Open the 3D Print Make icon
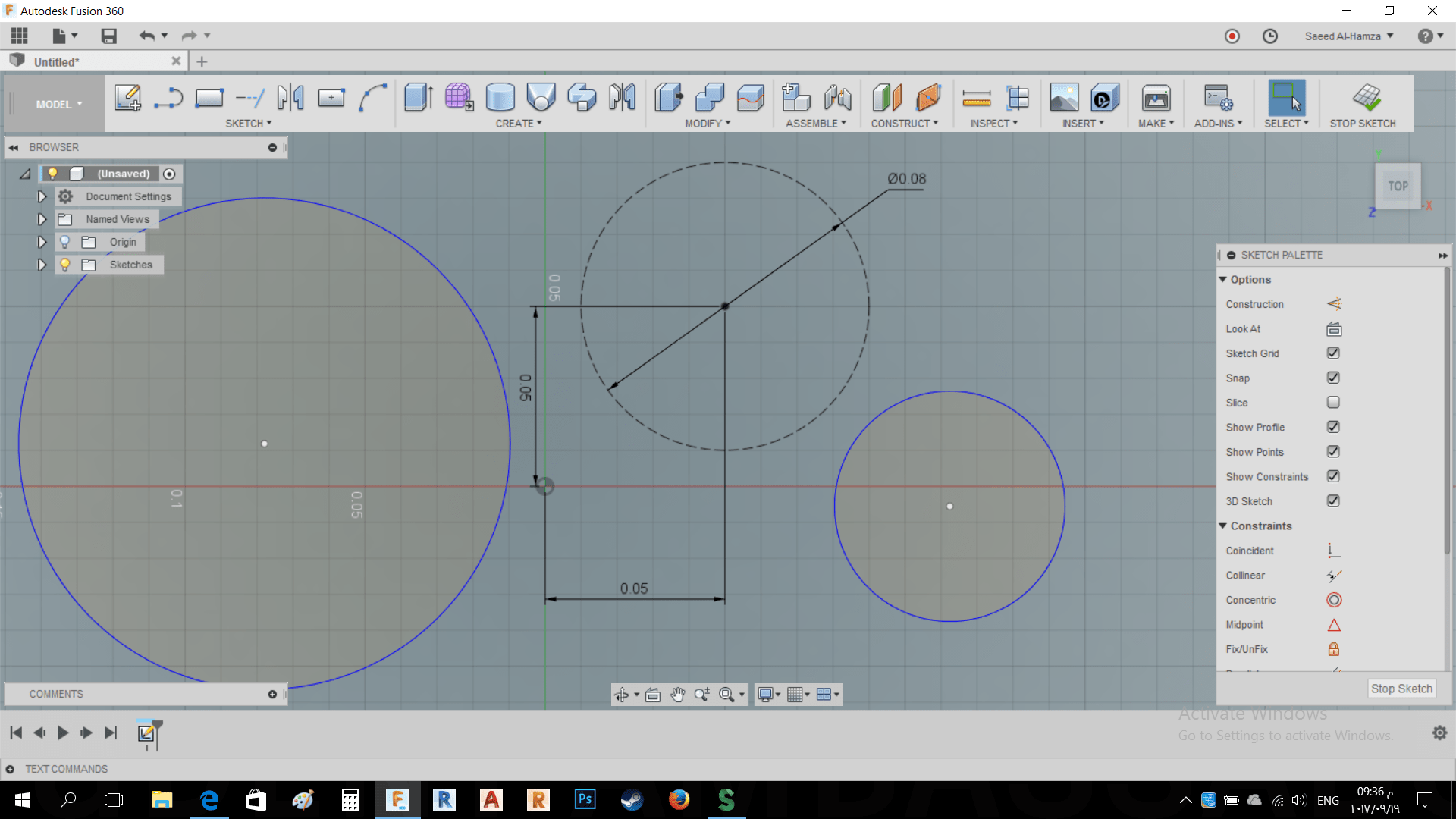This screenshot has height=819, width=1456. coord(1156,98)
